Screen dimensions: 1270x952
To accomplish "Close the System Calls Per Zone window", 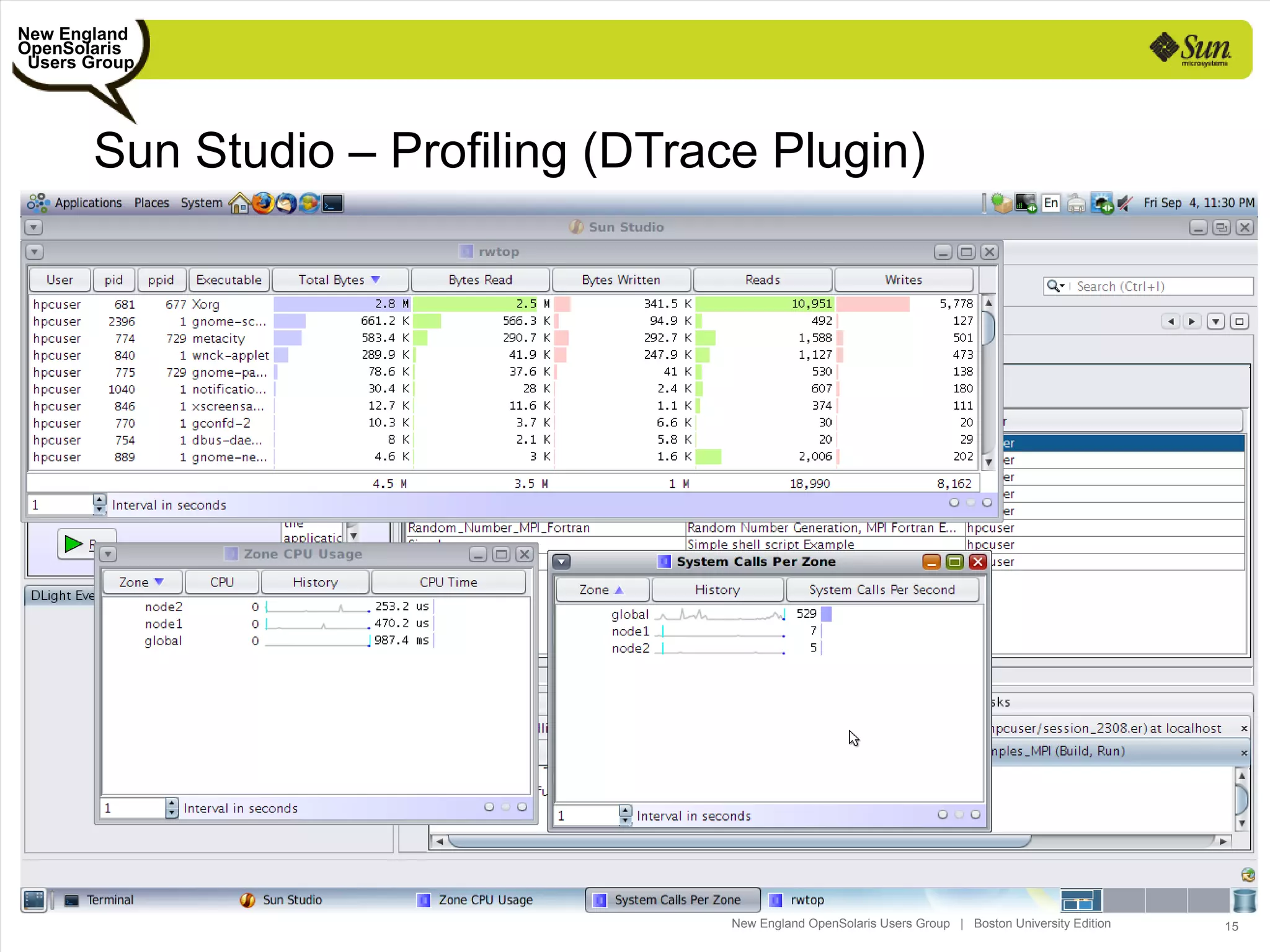I will click(978, 562).
